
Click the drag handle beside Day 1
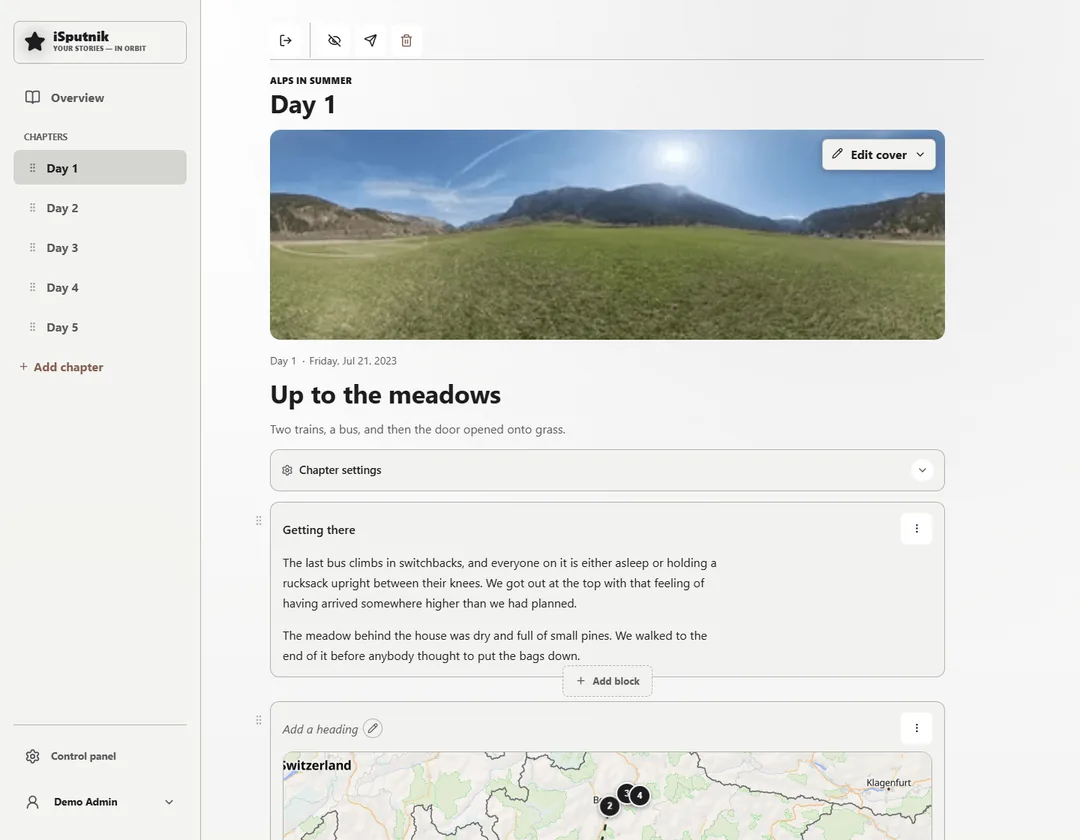pyautogui.click(x=32, y=168)
